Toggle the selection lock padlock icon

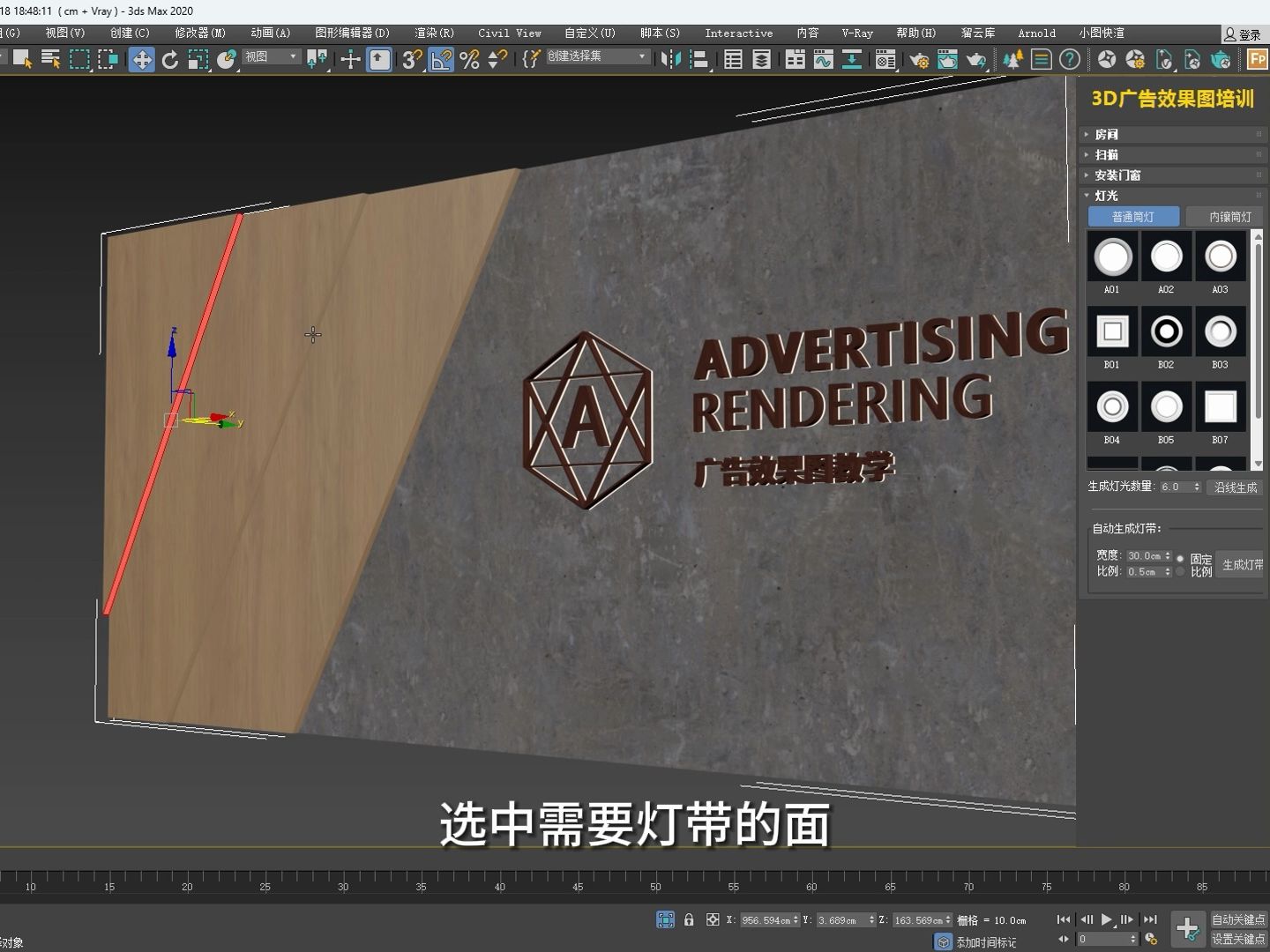click(x=689, y=919)
